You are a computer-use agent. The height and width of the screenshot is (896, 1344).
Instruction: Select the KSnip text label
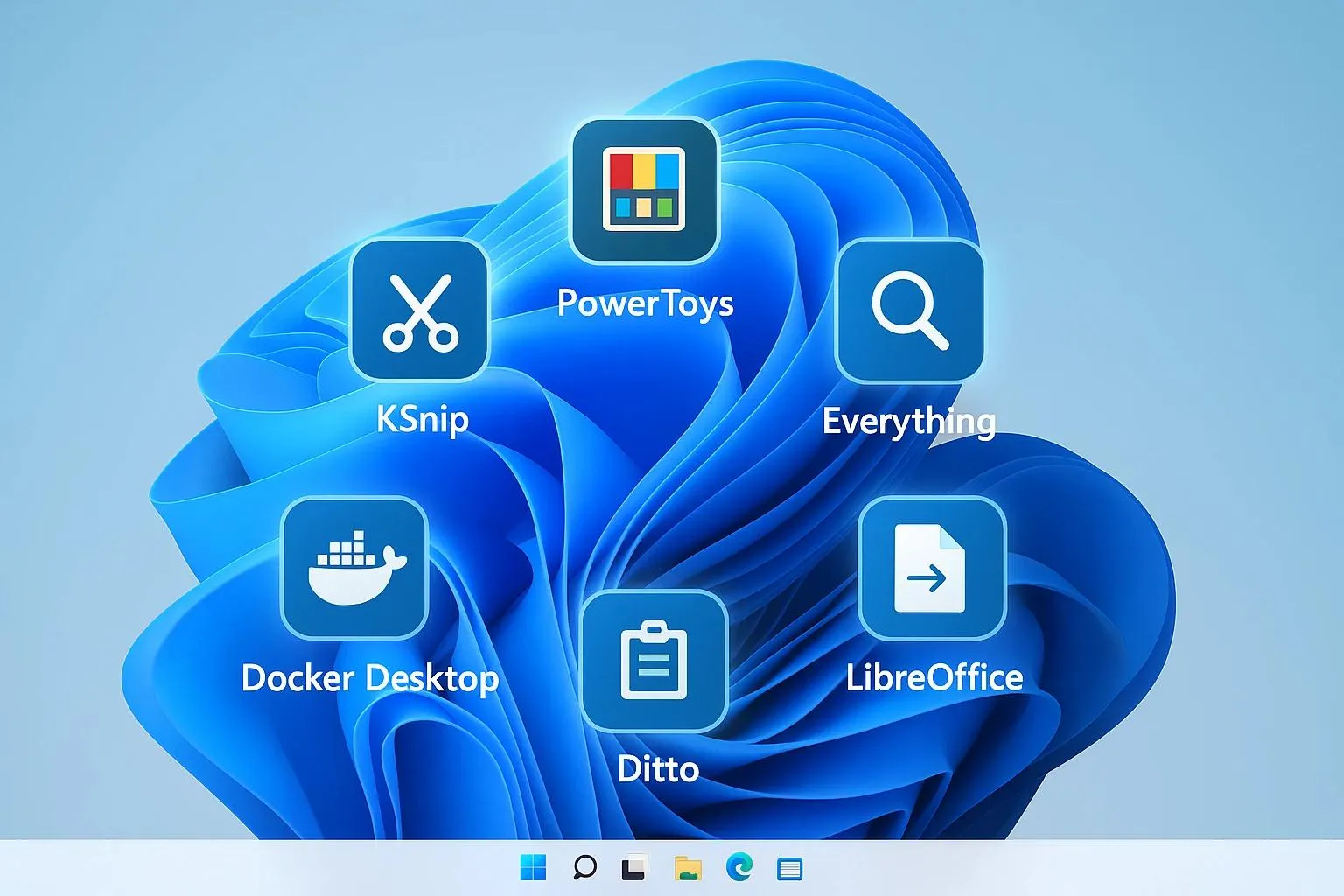423,419
